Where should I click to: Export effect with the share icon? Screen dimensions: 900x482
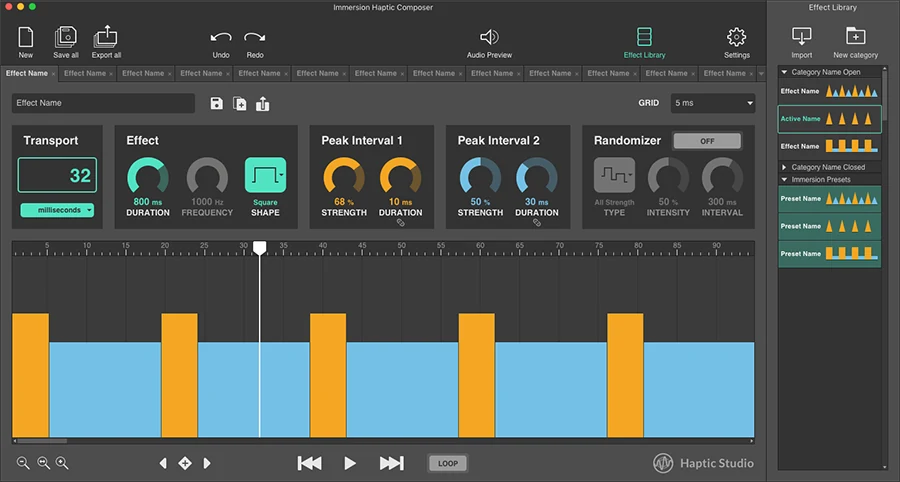(x=262, y=103)
